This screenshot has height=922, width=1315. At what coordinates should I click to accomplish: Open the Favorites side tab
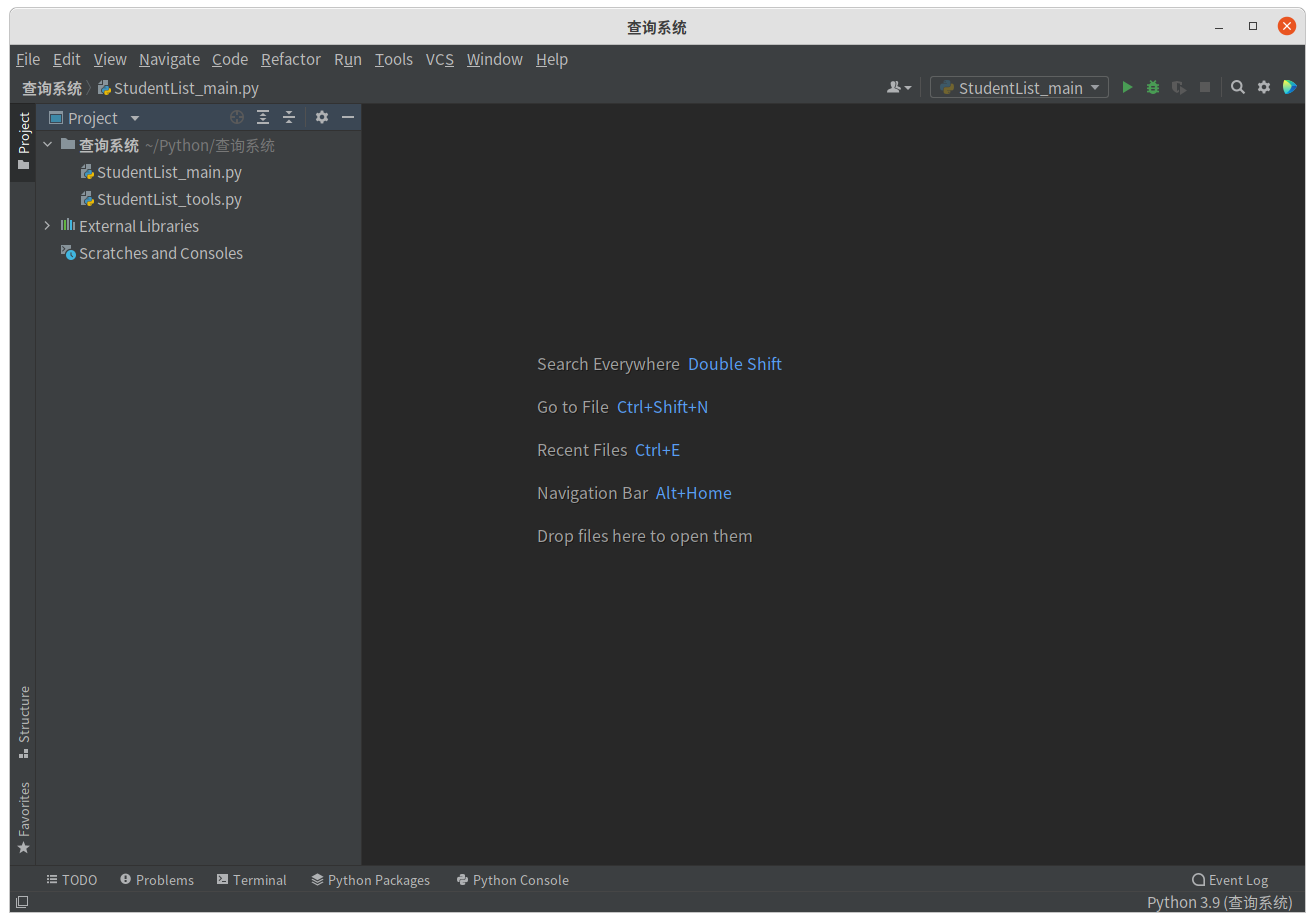pos(23,818)
